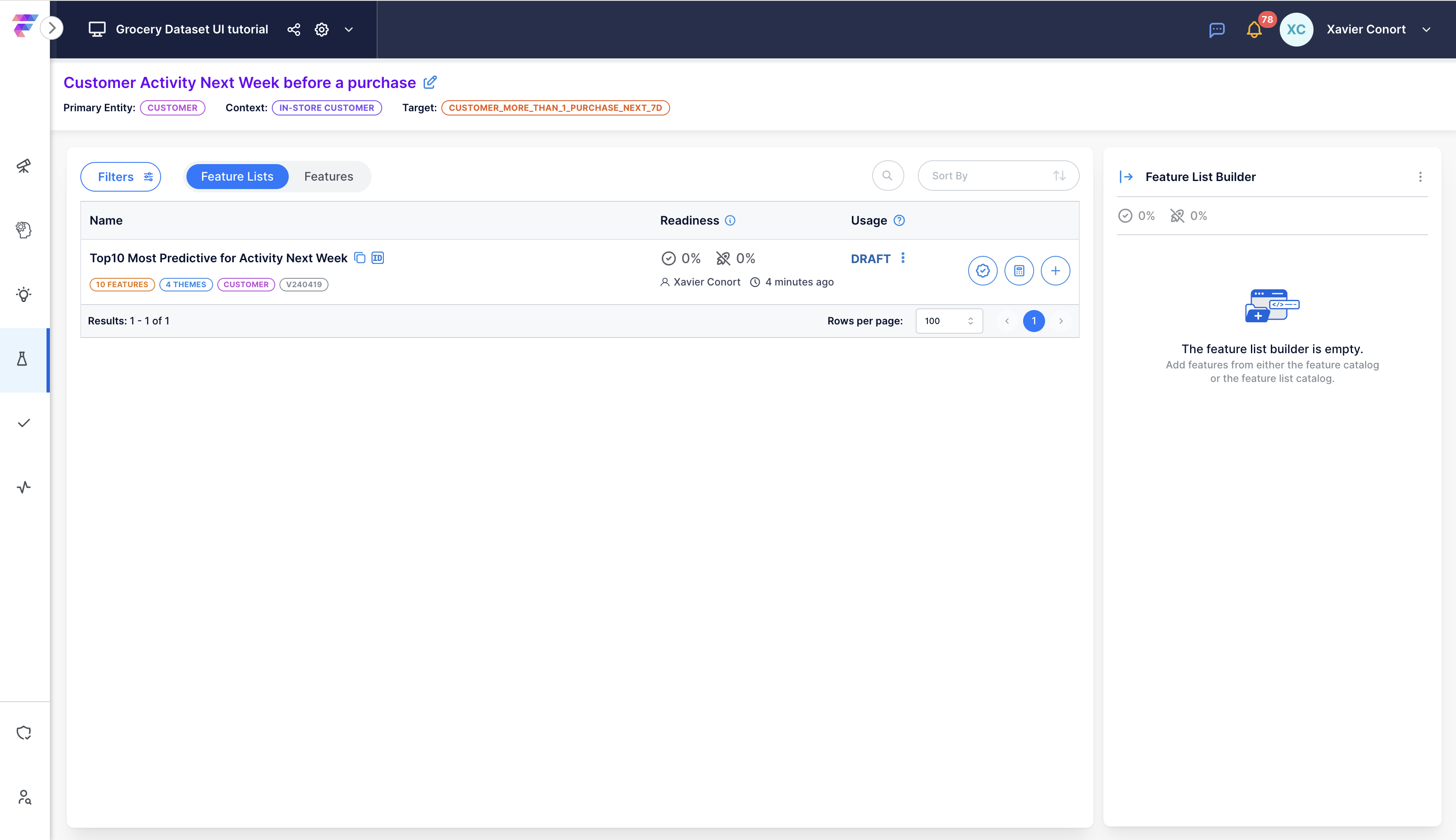This screenshot has width=1456, height=840.
Task: Open Top10 Most Predictive for Activity Next Week
Action: coord(219,258)
